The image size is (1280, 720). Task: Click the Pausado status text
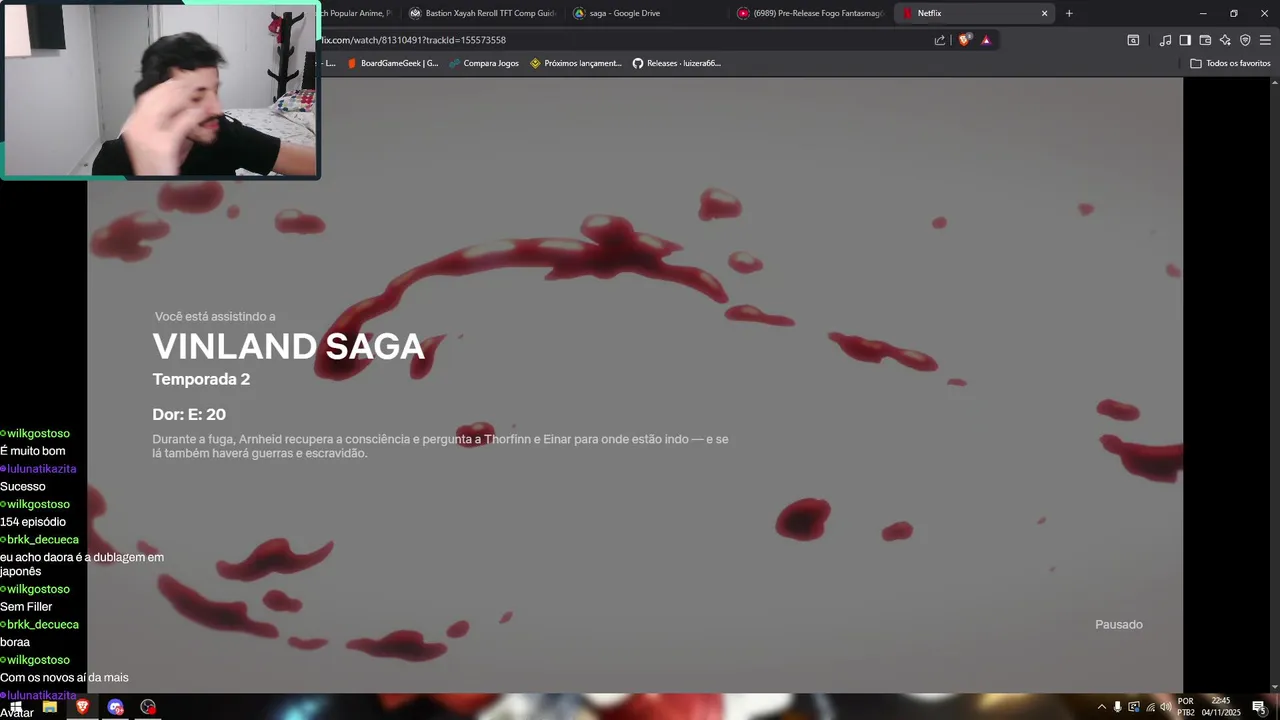[x=1119, y=625]
